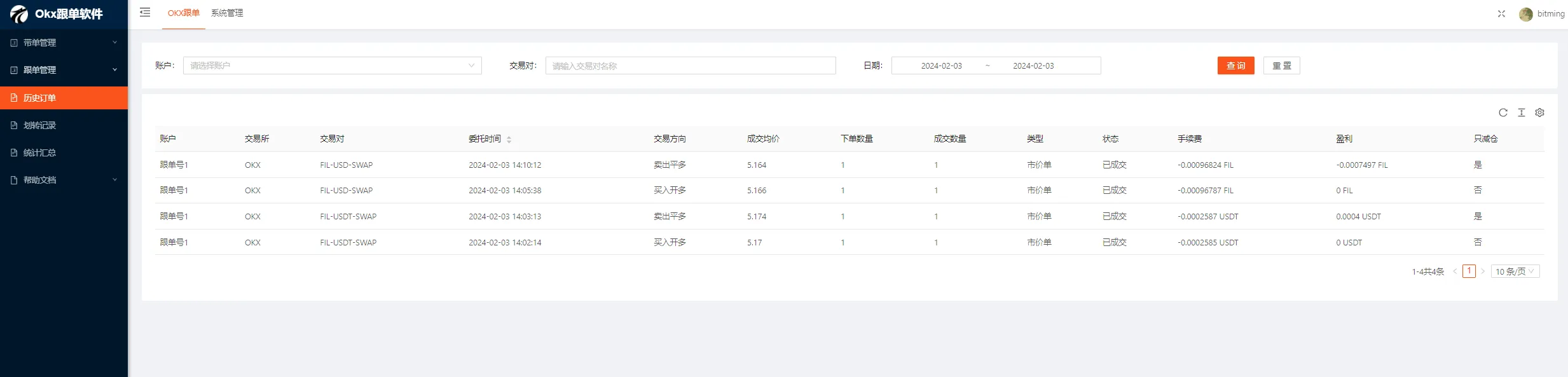Click the 手续费 column header

pos(1190,139)
